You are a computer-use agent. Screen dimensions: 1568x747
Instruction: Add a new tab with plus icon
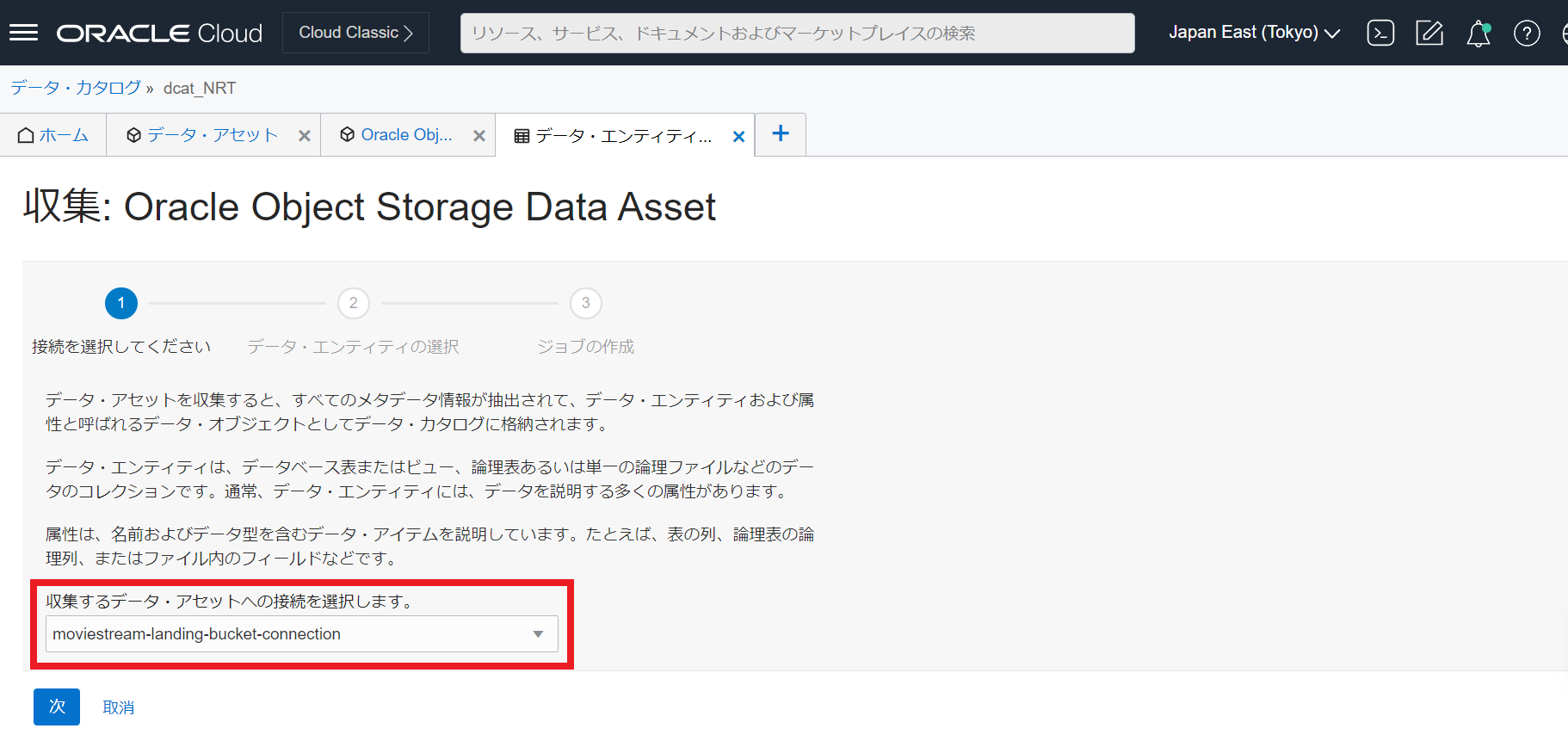tap(780, 133)
